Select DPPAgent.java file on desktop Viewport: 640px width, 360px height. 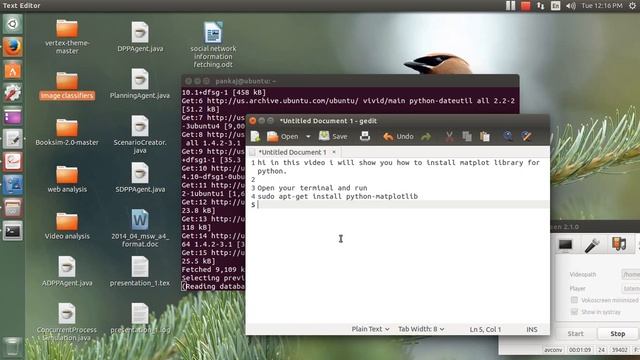(x=140, y=37)
